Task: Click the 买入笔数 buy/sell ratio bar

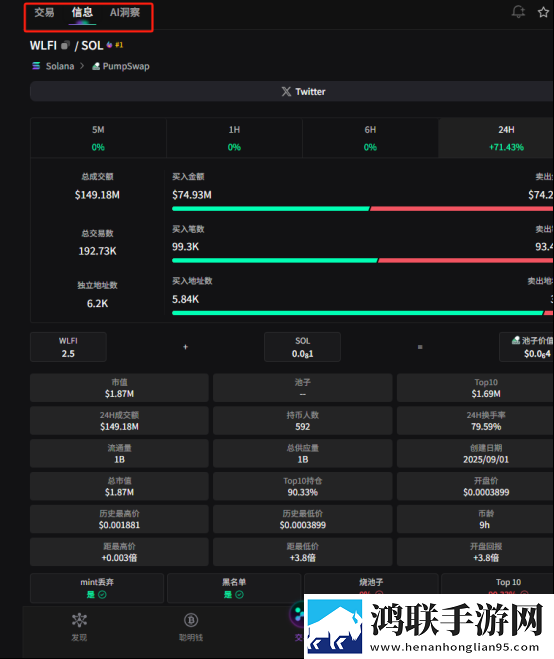Action: [x=362, y=261]
